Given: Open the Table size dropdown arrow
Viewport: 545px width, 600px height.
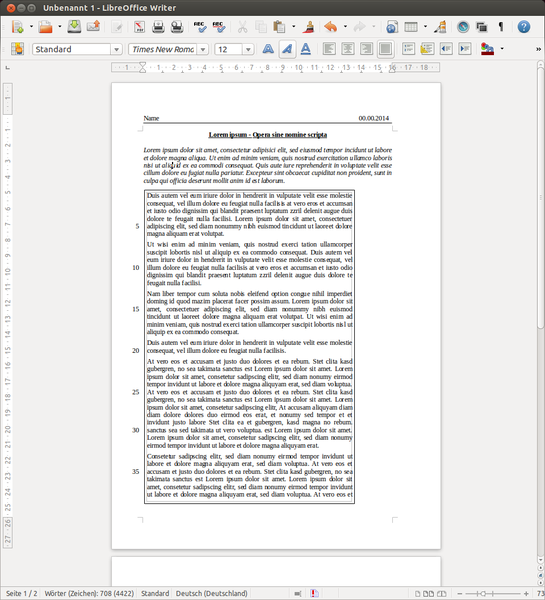Looking at the screenshot, I should coord(425,27).
